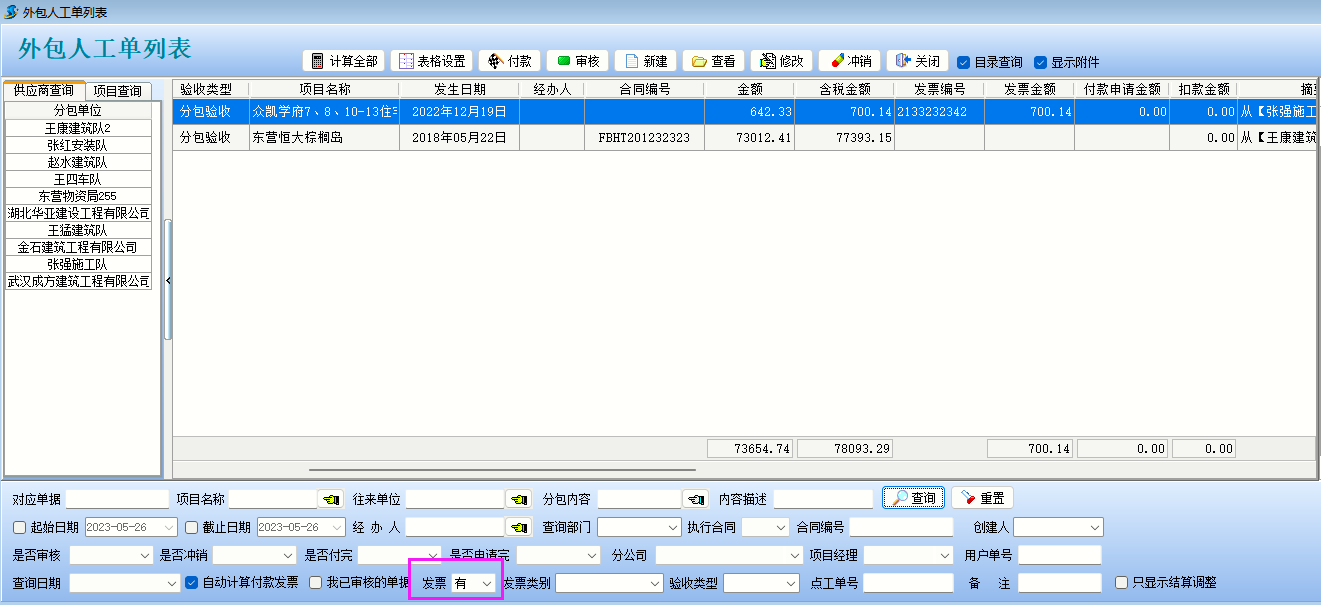Click the horizontal scrollbar under the table
The width and height of the screenshot is (1321, 605).
click(502, 468)
